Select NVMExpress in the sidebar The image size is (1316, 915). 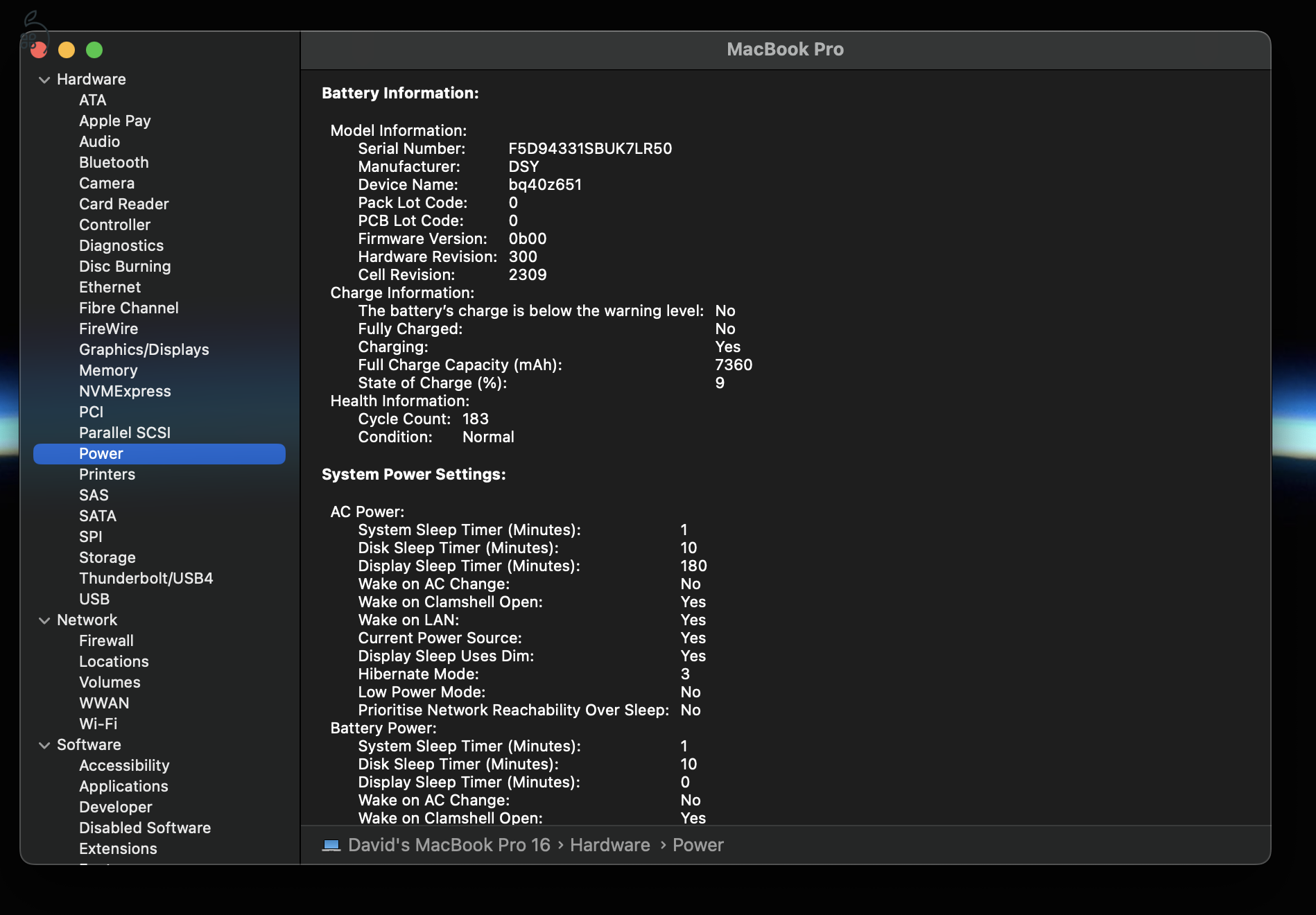(x=125, y=391)
